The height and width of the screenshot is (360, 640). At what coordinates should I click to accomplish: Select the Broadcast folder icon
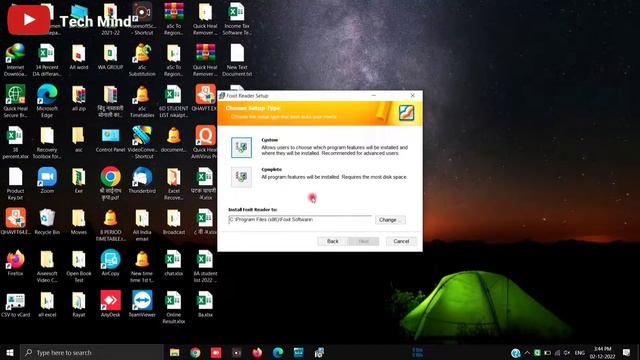coord(173,222)
